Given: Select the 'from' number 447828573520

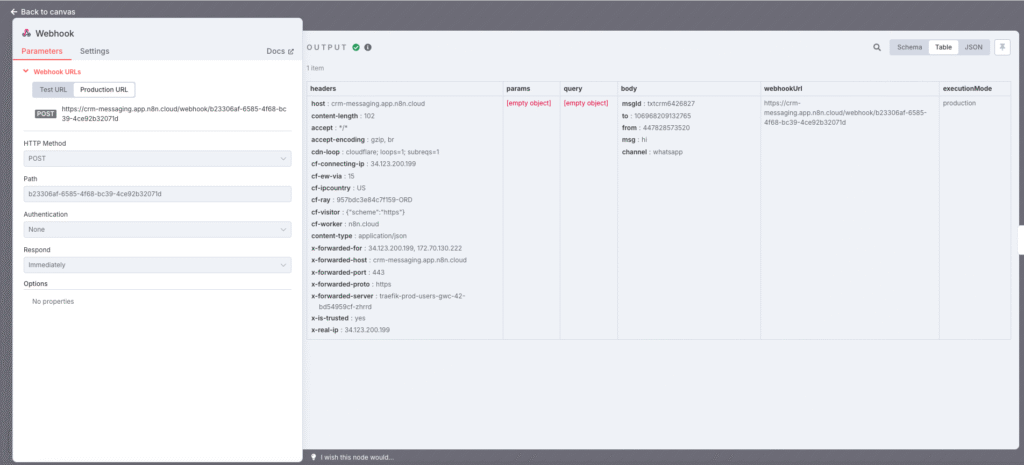Looking at the screenshot, I should (x=667, y=128).
